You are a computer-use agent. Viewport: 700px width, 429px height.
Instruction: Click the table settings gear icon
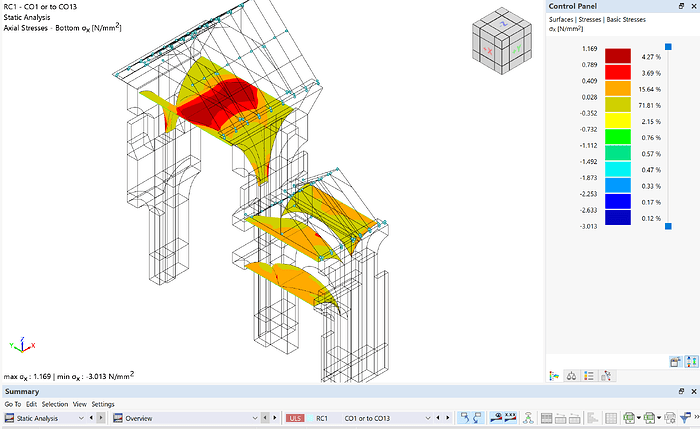coord(670,418)
